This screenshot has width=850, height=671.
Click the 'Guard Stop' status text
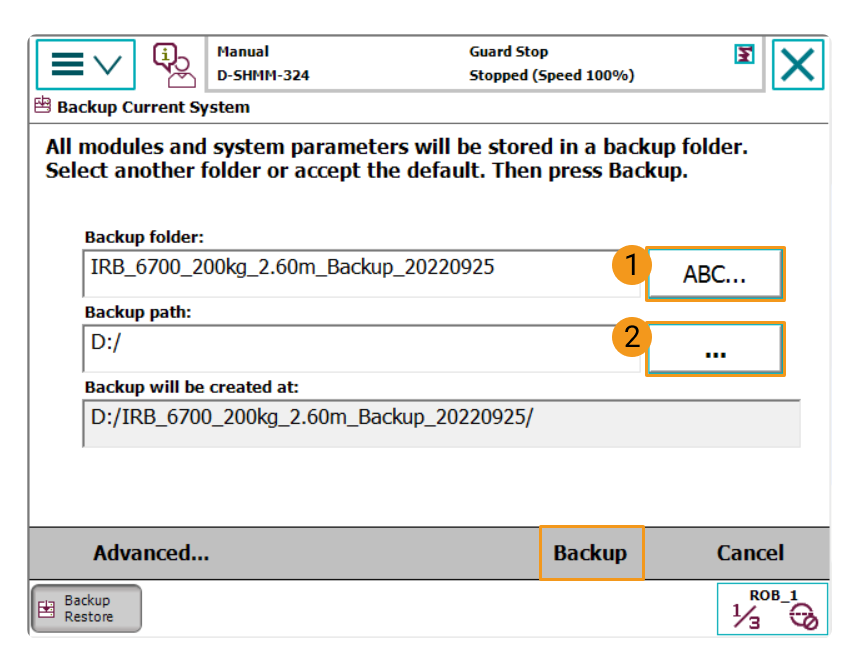508,51
